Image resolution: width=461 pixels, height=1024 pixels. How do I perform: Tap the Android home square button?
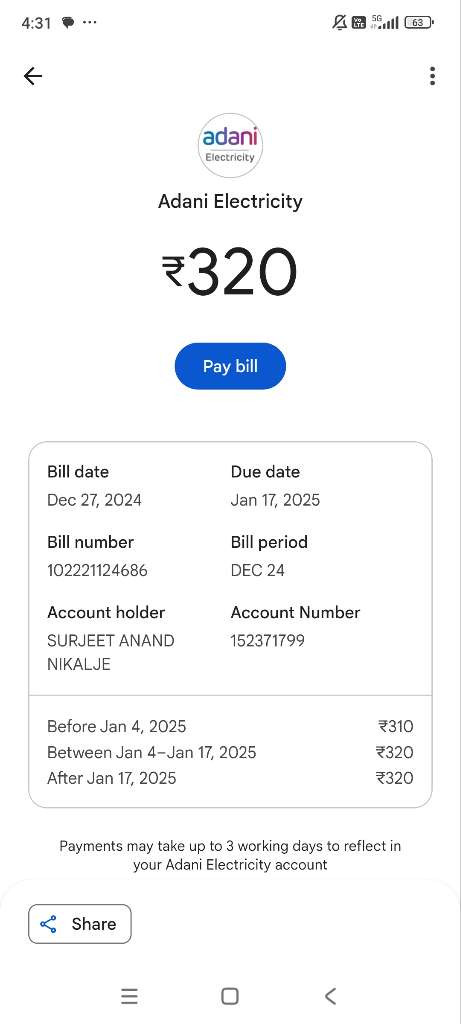(230, 996)
